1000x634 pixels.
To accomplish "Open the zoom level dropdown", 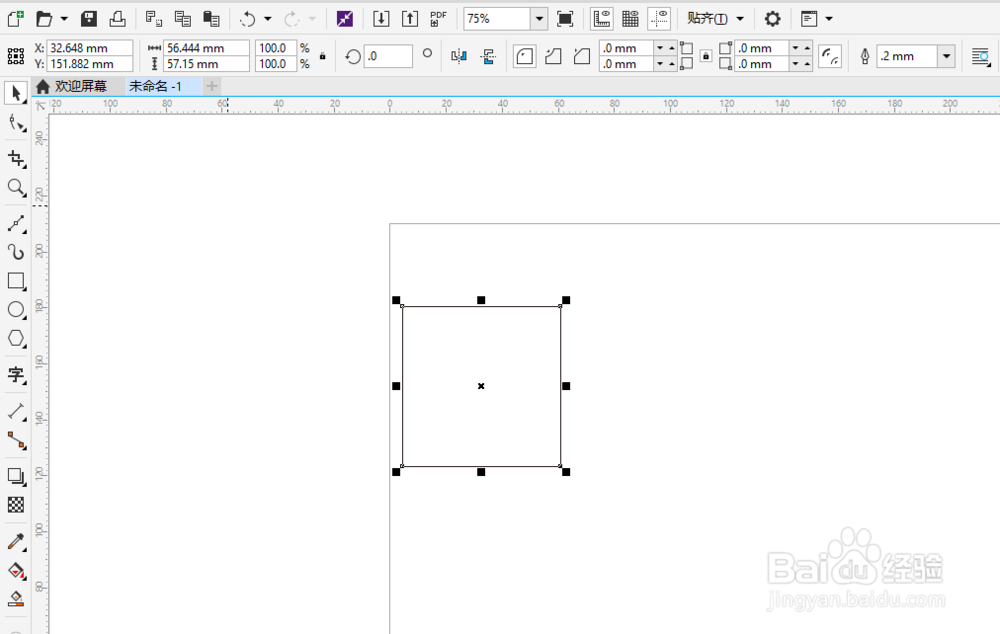I will coord(538,18).
